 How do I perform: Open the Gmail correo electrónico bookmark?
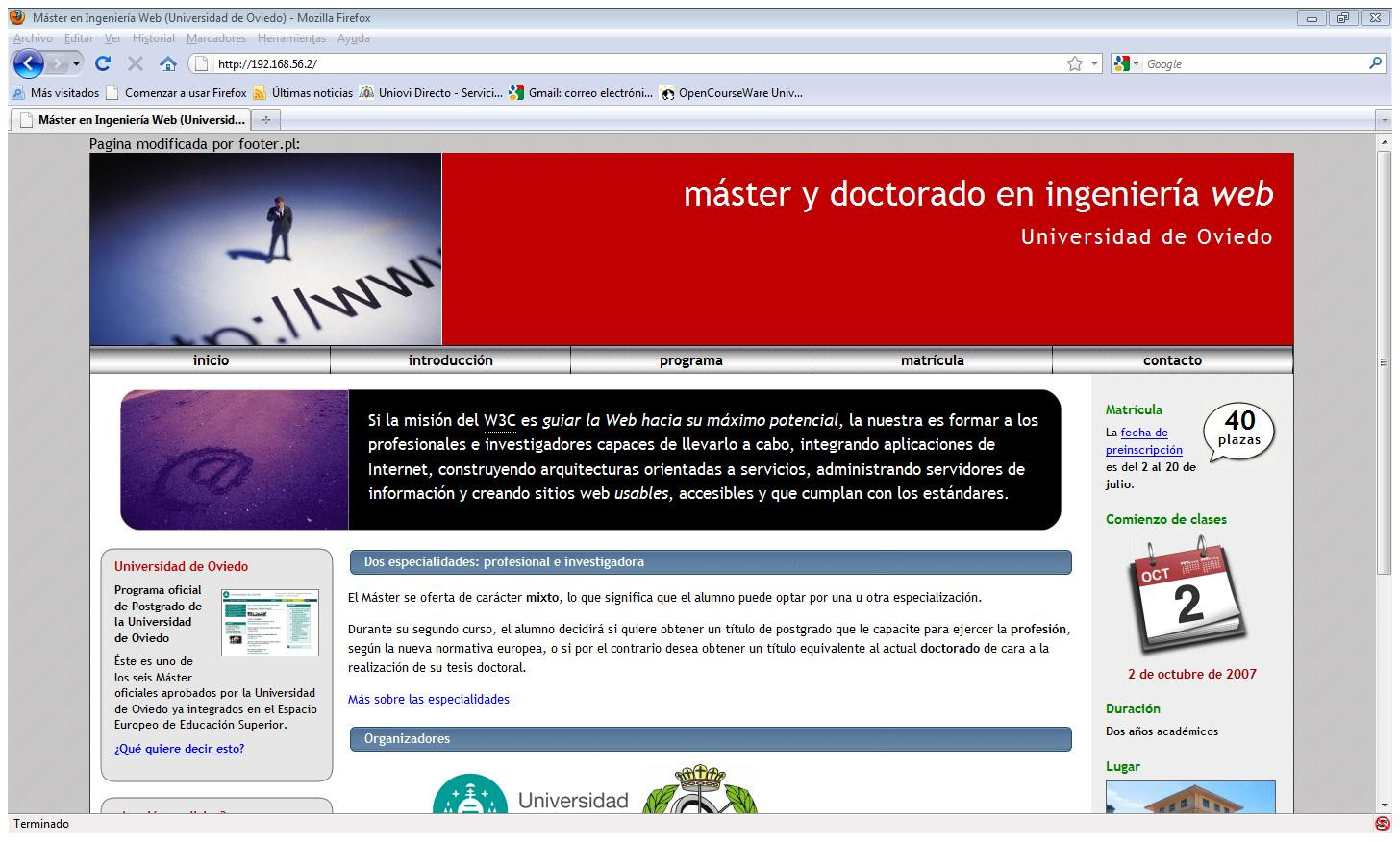[581, 93]
